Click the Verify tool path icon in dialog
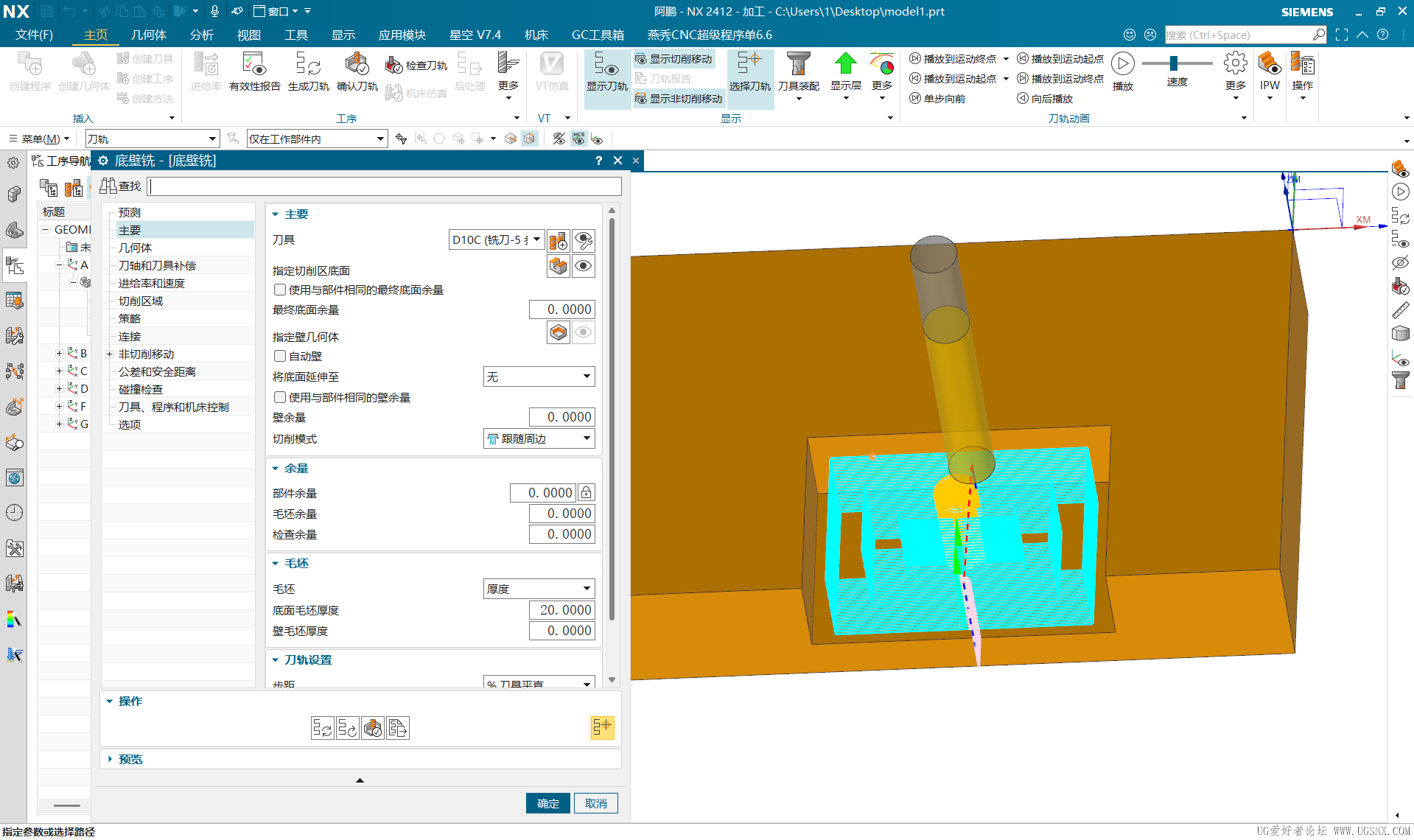This screenshot has width=1414, height=840. point(372,728)
